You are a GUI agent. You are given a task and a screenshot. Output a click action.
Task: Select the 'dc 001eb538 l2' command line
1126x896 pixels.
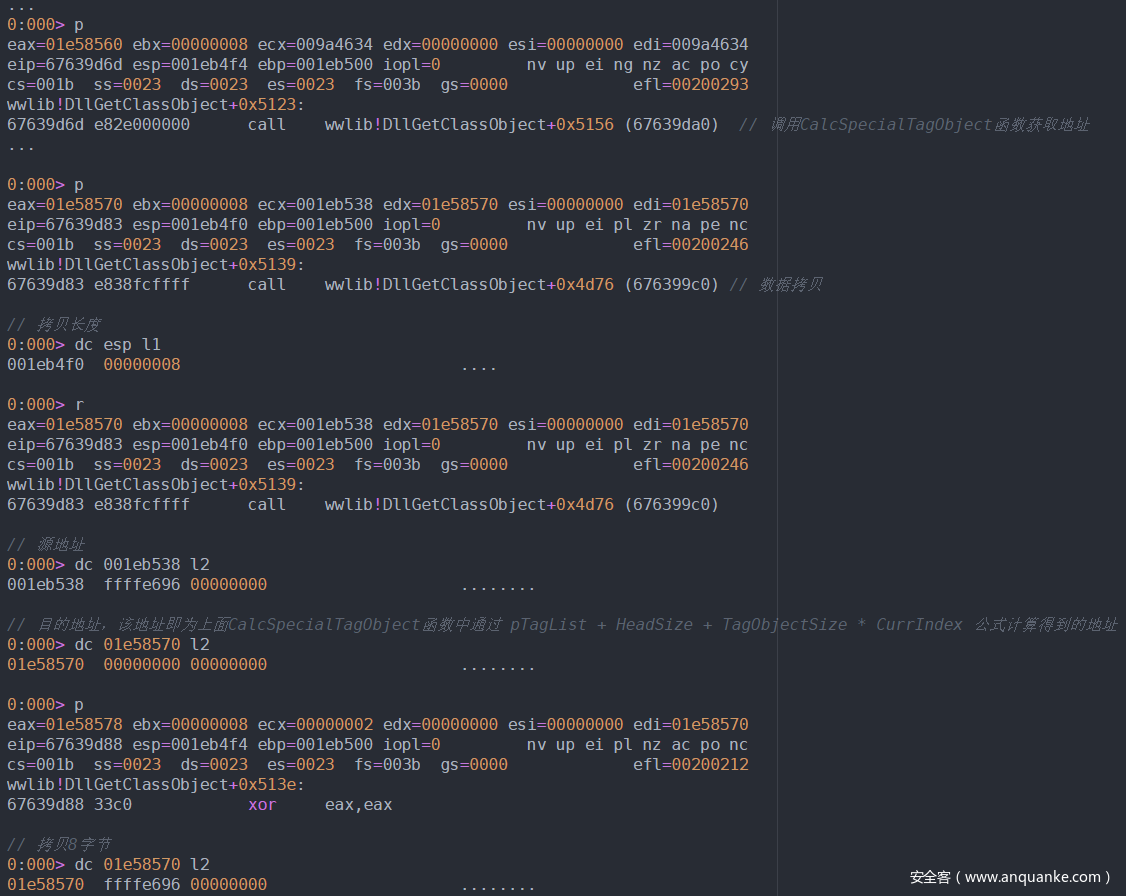(142, 565)
